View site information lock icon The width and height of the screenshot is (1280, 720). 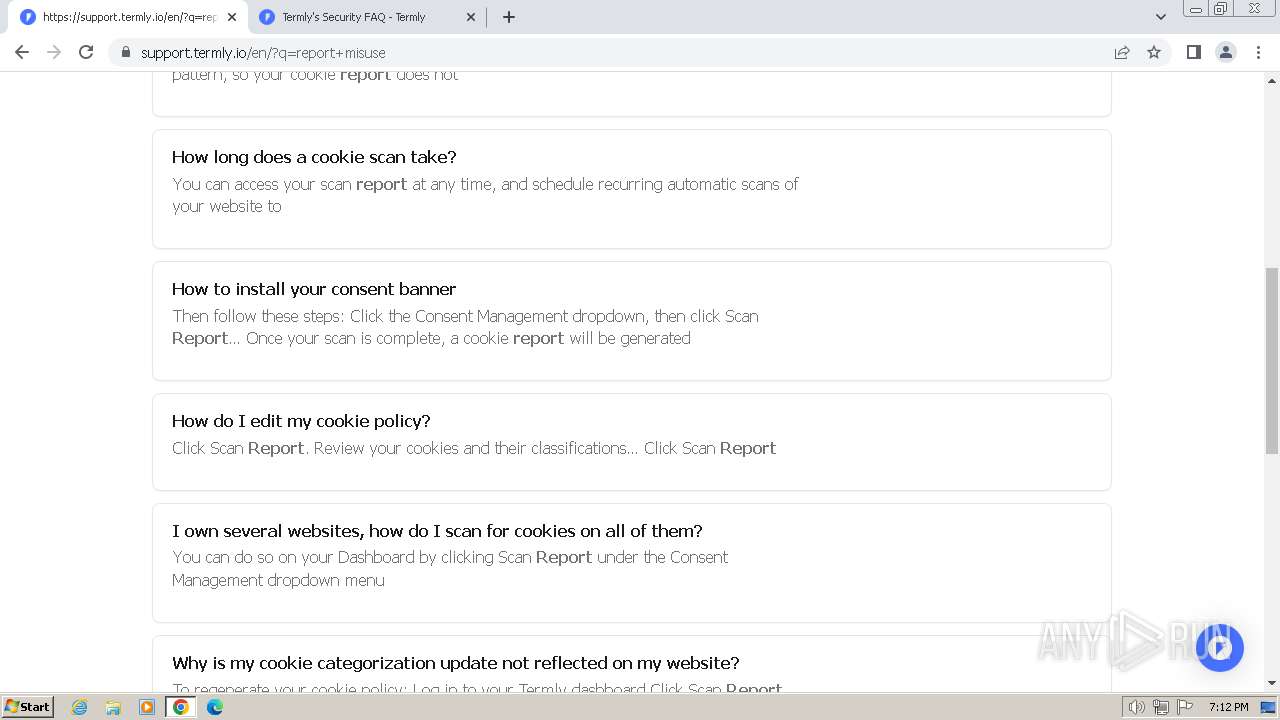[x=125, y=52]
